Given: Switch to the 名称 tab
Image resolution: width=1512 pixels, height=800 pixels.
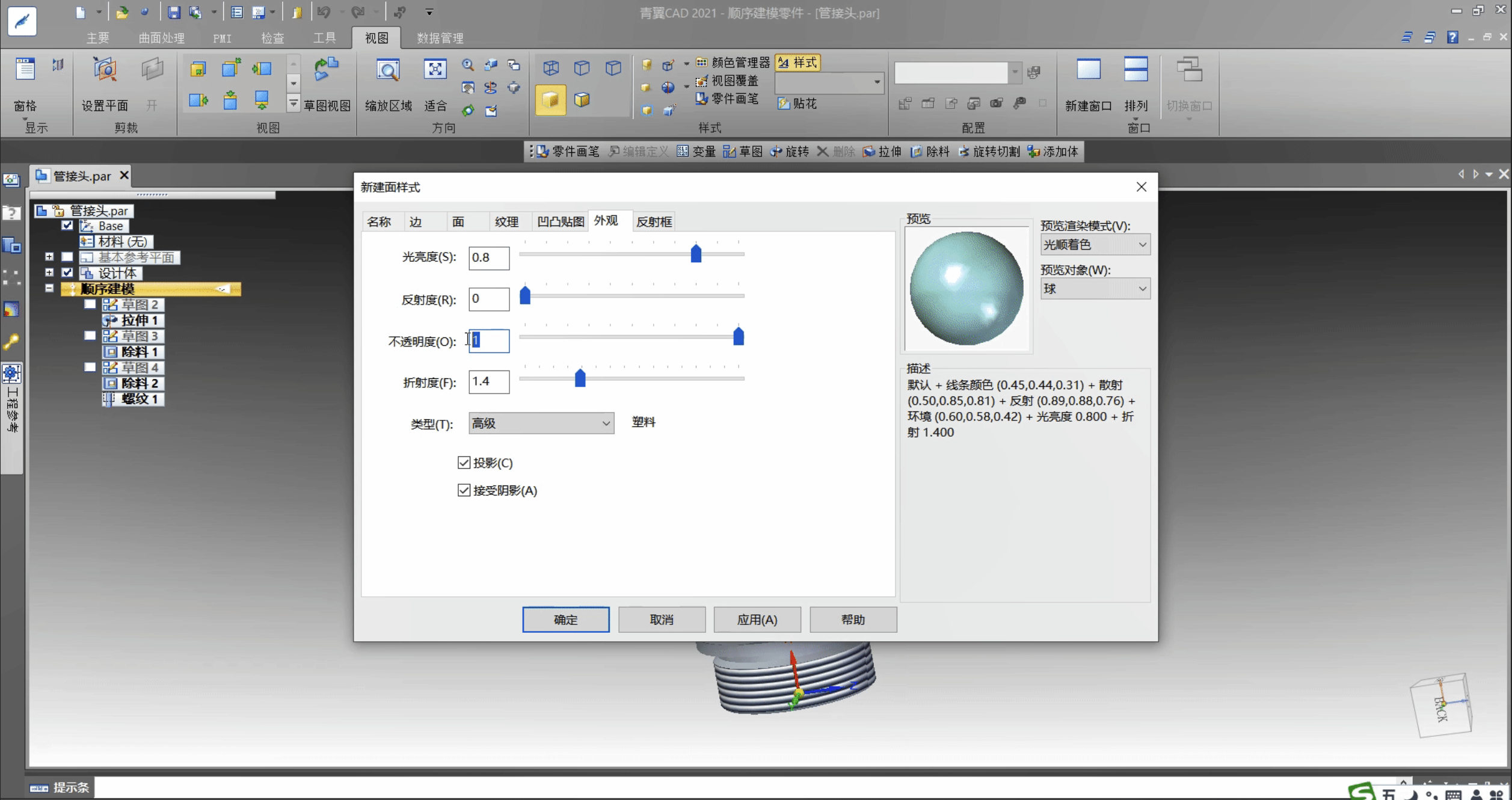Looking at the screenshot, I should coord(379,221).
